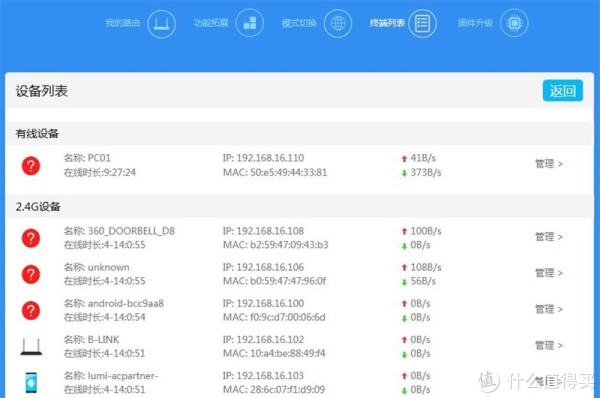600x398 pixels.
Task: Select IP: 192.168.16.106
Action: click(x=263, y=267)
